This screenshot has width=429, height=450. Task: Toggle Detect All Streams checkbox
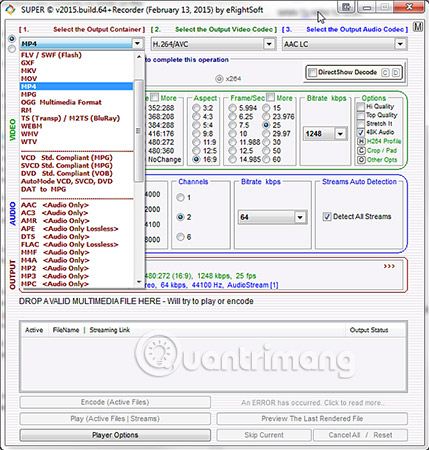click(327, 217)
